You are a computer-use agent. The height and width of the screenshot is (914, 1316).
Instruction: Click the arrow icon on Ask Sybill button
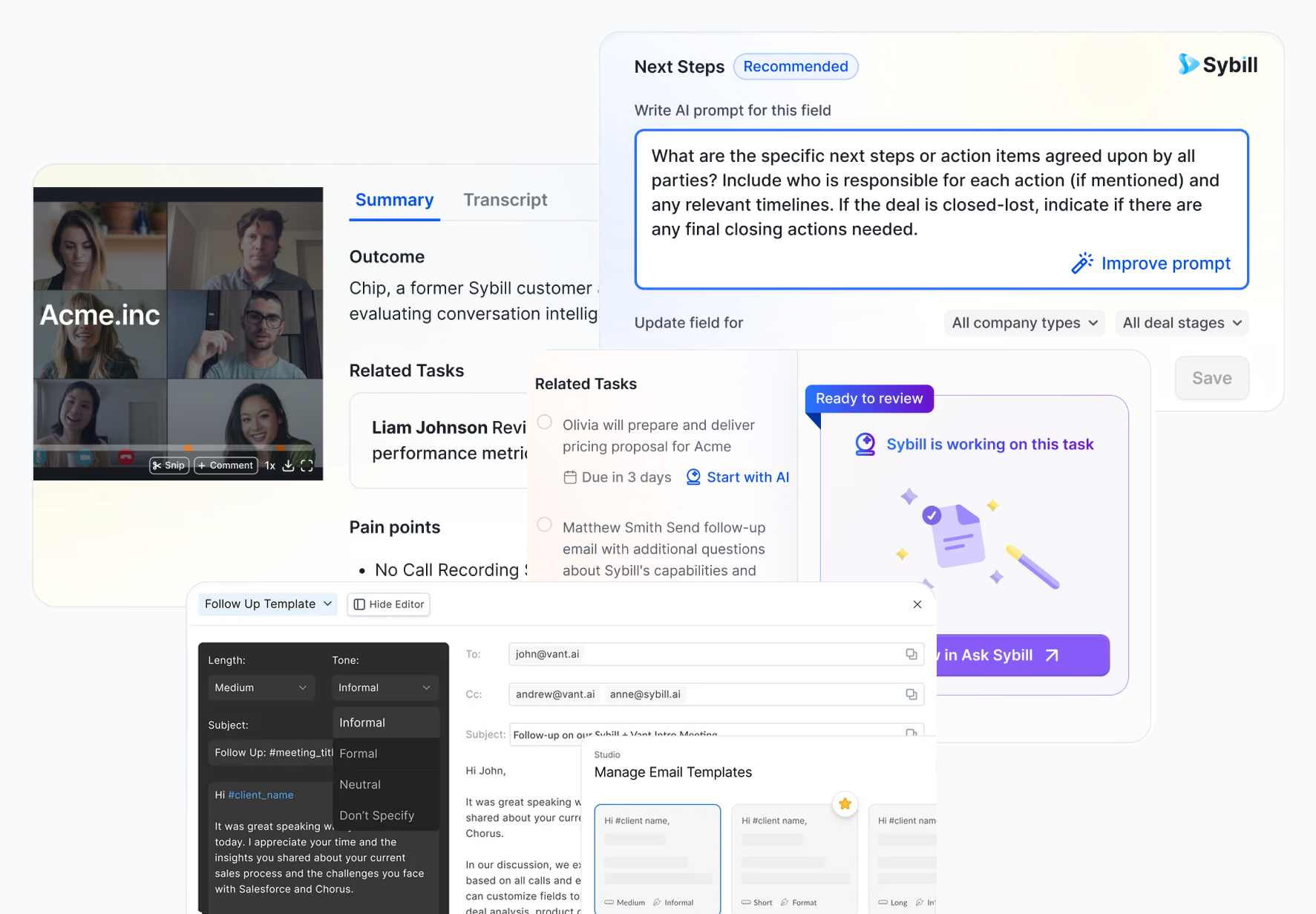(1053, 655)
